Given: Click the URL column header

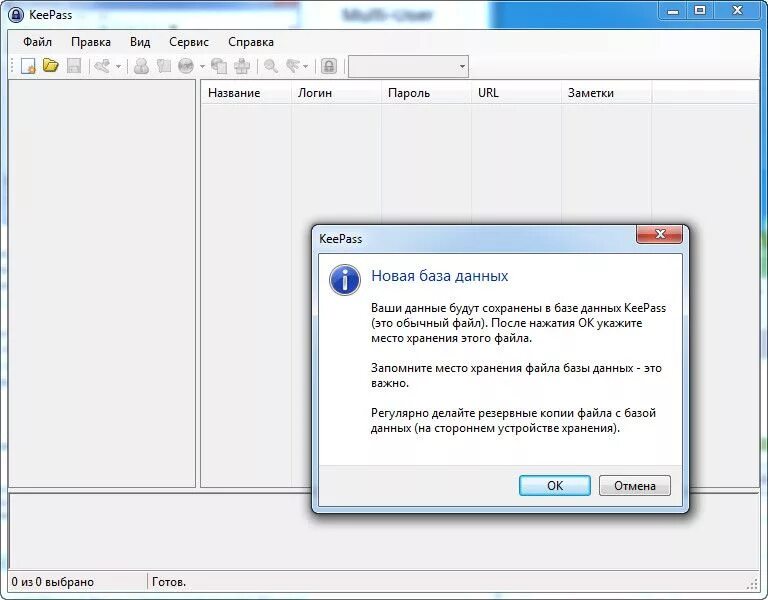Looking at the screenshot, I should point(516,93).
